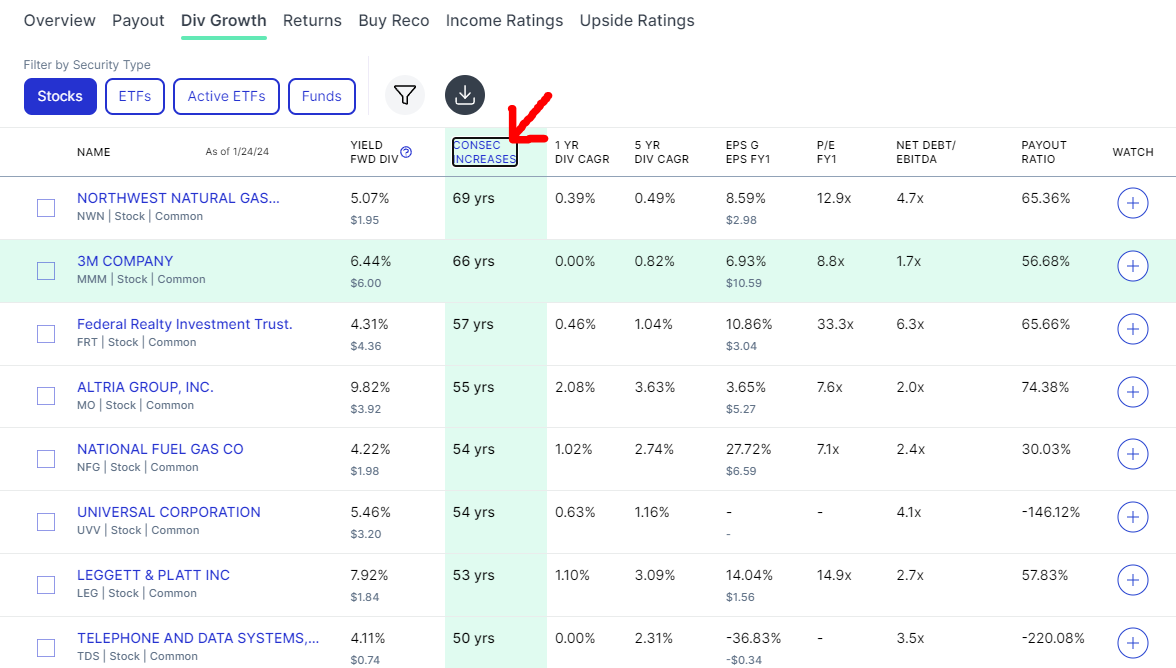Select the 33.3x P/E value
Screen dimensions: 1176x668
pos(836,324)
